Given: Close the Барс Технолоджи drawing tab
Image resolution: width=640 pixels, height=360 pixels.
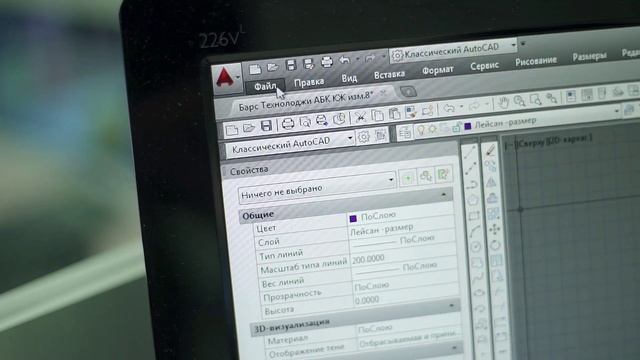Looking at the screenshot, I should coord(383,93).
